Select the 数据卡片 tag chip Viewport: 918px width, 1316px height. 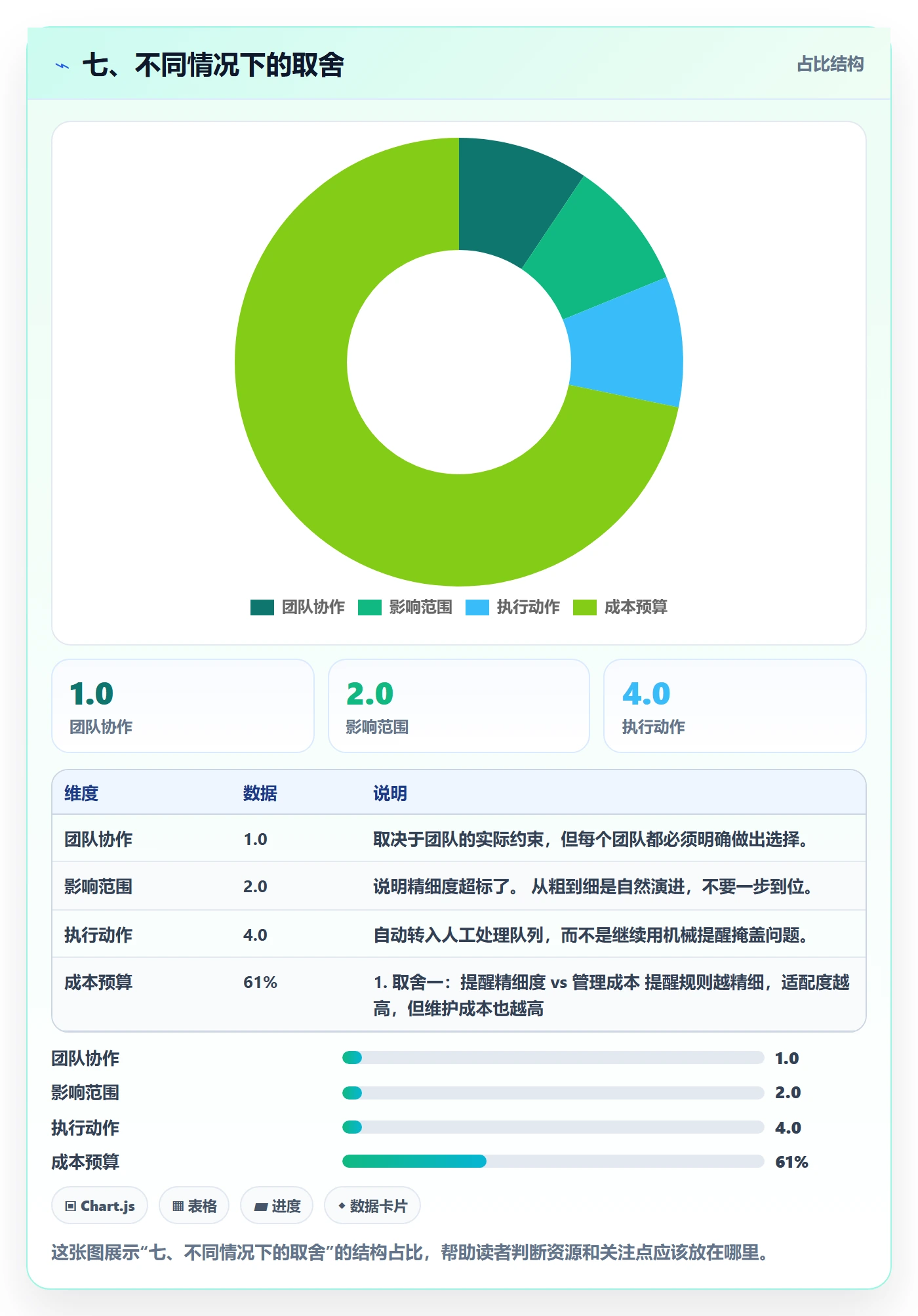click(x=372, y=1206)
